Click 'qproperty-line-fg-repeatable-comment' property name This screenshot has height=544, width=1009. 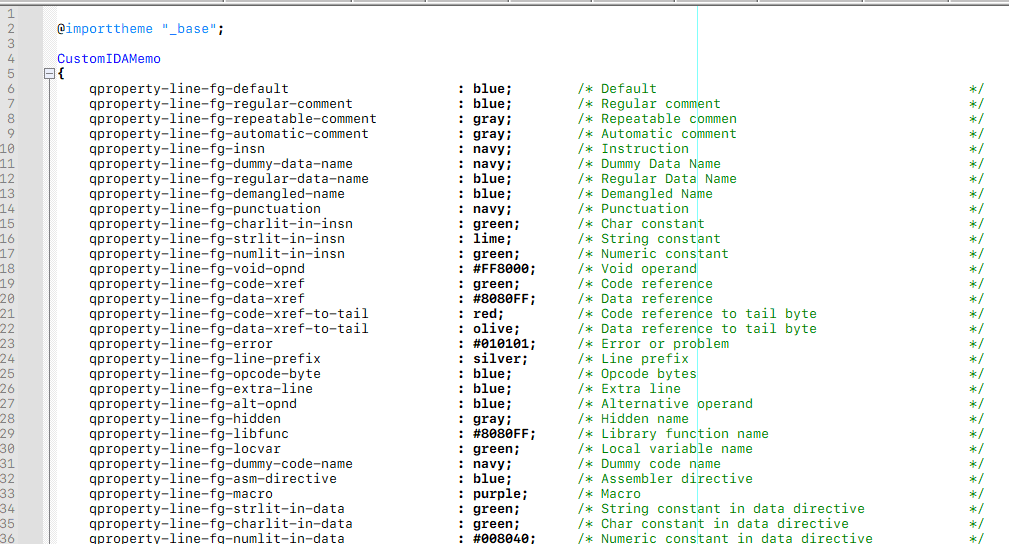233,118
